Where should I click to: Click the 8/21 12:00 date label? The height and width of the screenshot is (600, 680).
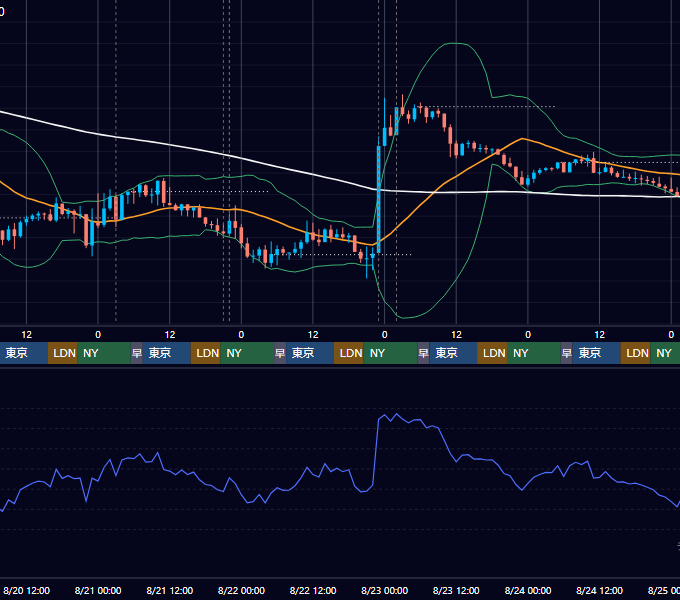170,590
